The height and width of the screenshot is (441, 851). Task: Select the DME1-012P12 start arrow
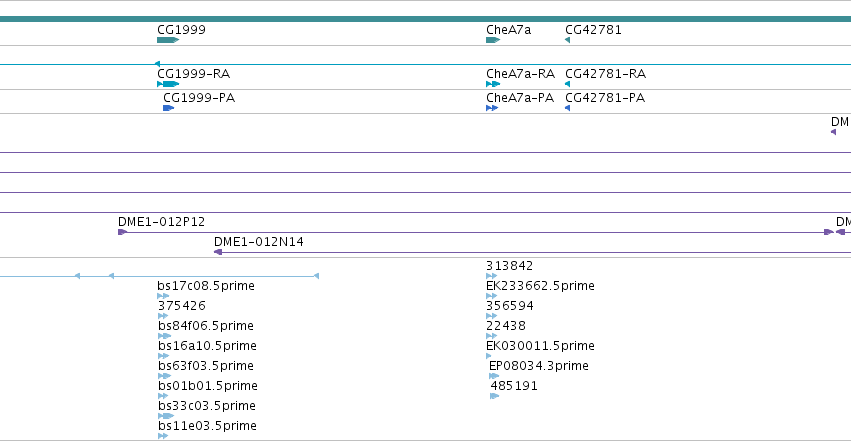(x=122, y=232)
